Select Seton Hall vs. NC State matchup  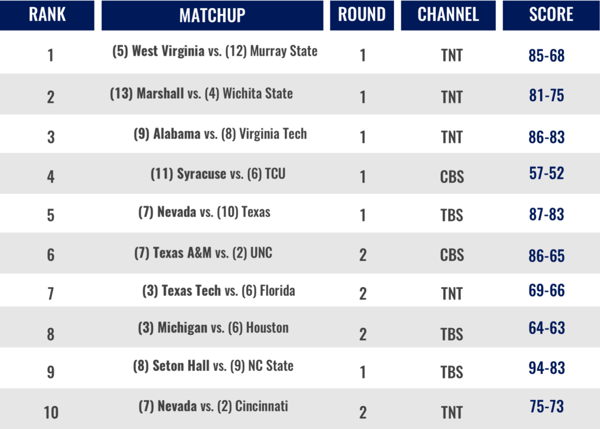coord(213,366)
